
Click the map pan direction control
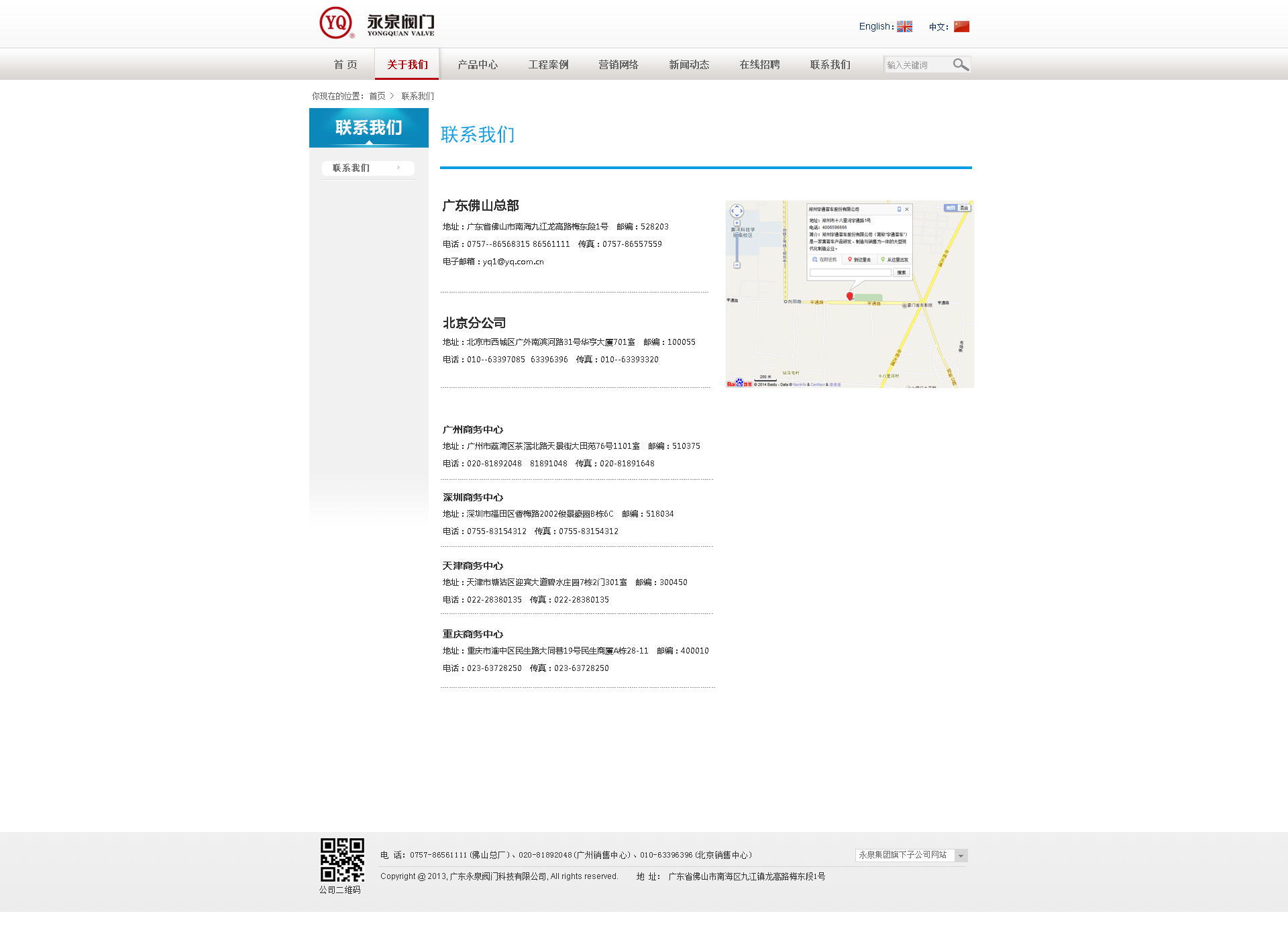737,211
